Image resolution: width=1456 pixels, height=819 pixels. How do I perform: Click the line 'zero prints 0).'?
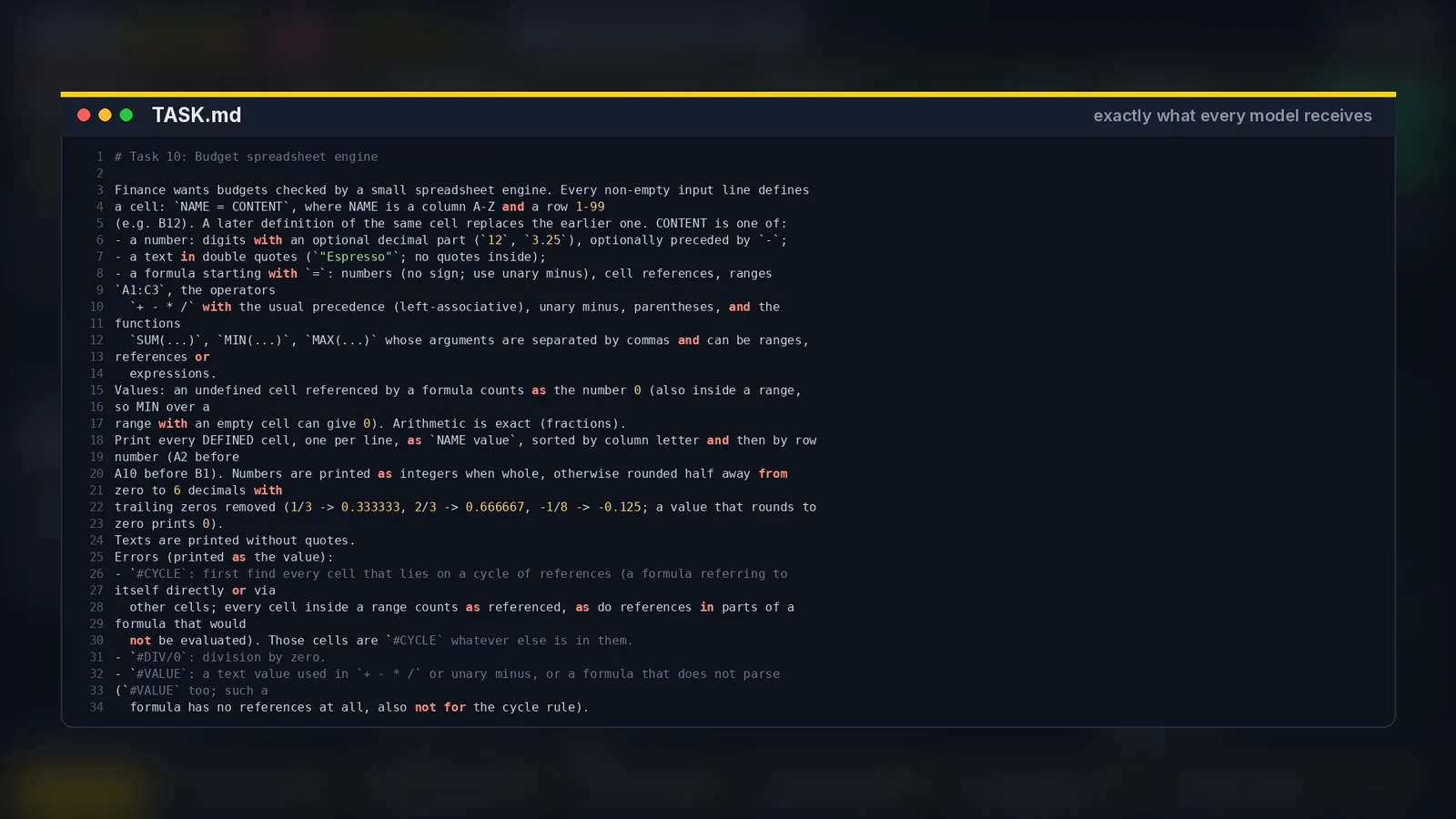click(x=169, y=523)
